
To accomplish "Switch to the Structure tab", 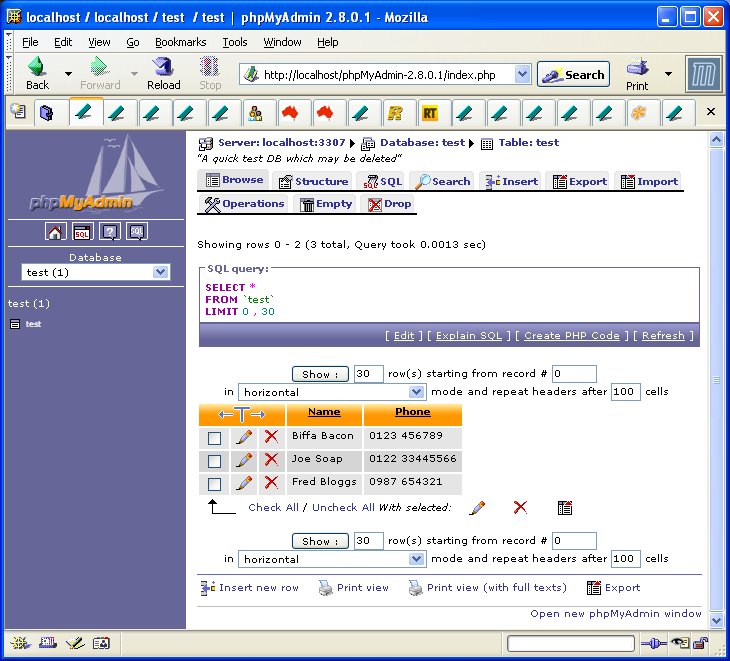I will click(x=313, y=181).
